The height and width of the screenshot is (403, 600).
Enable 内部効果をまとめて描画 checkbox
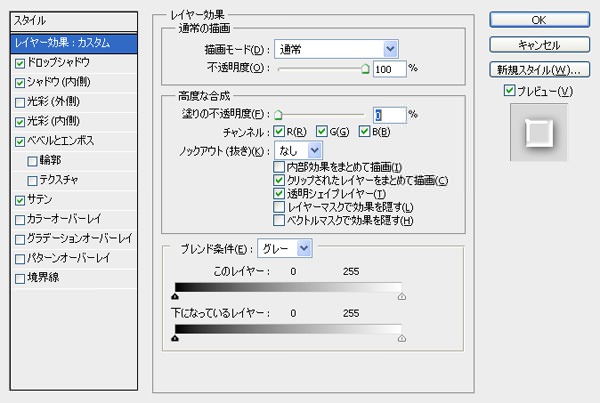click(x=279, y=166)
